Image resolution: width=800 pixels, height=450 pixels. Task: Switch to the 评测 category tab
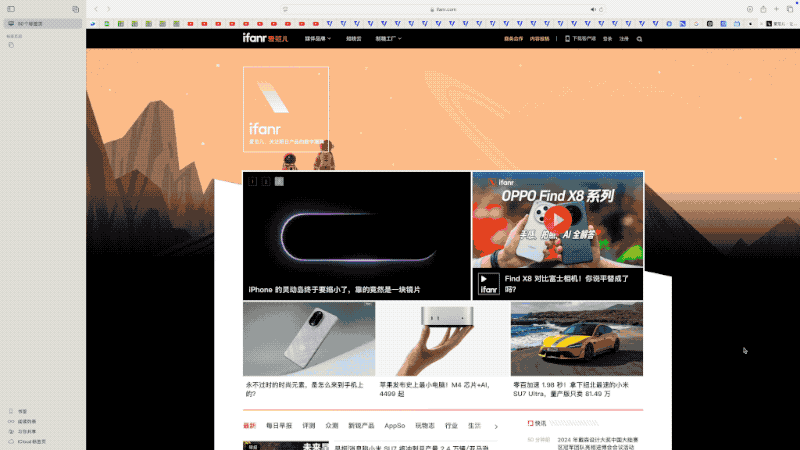[x=309, y=426]
